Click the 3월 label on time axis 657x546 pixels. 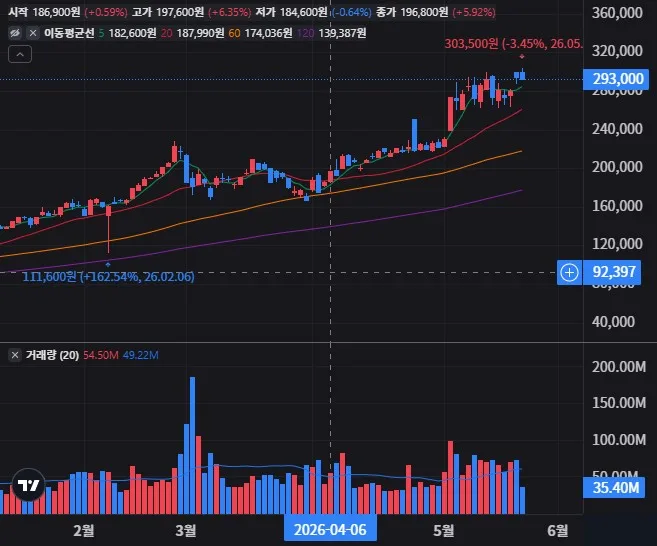pos(186,530)
